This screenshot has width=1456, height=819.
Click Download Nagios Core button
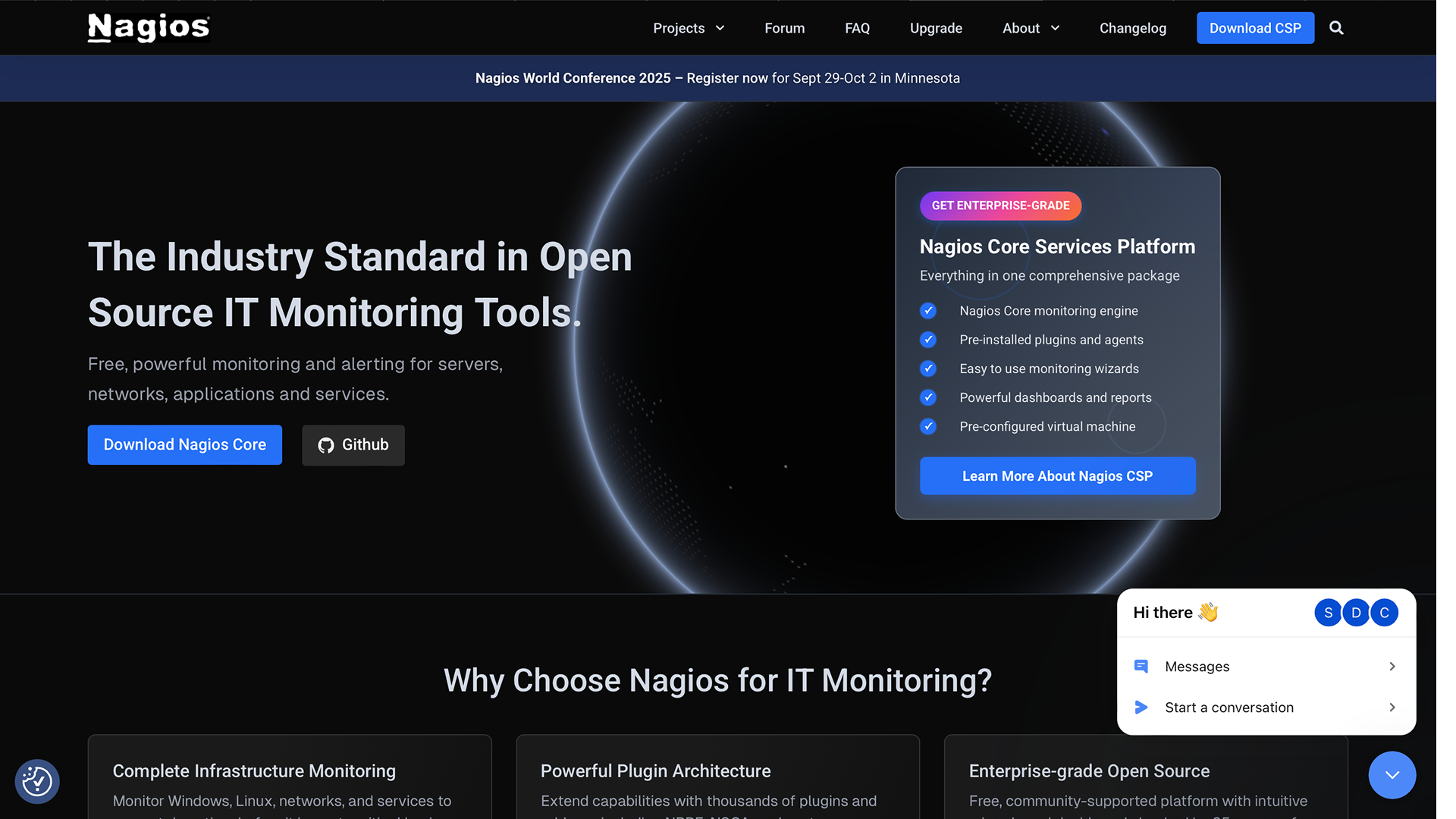point(185,445)
